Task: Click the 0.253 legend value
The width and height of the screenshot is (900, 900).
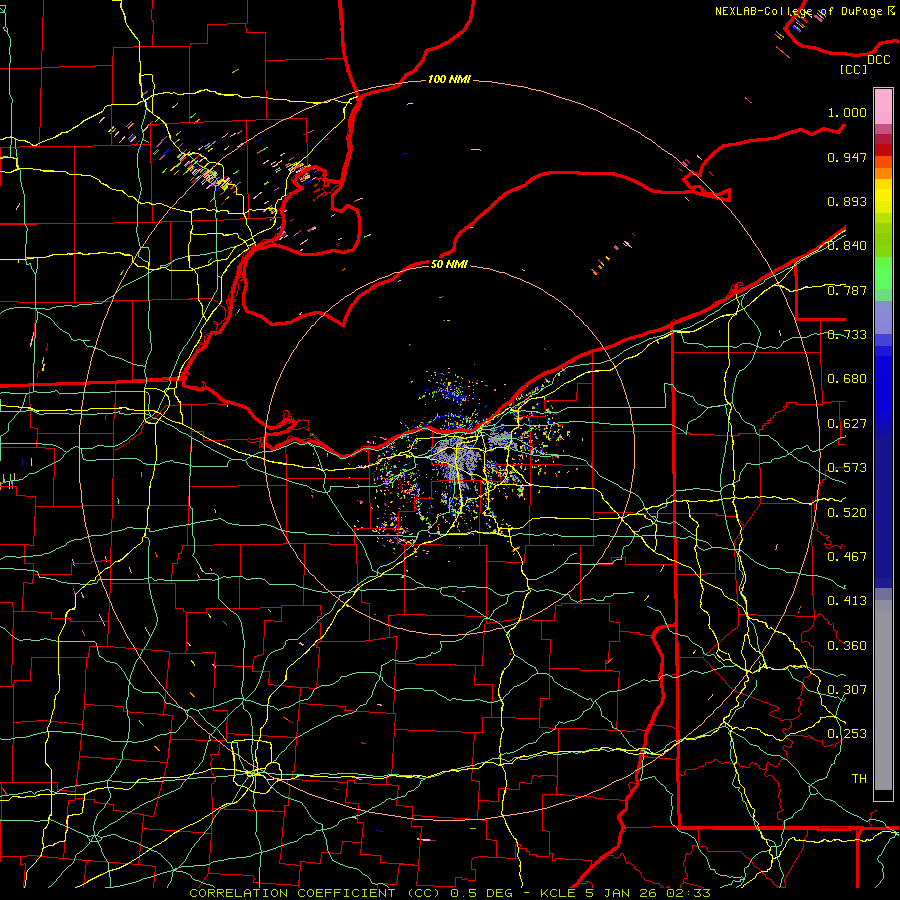Action: 847,734
